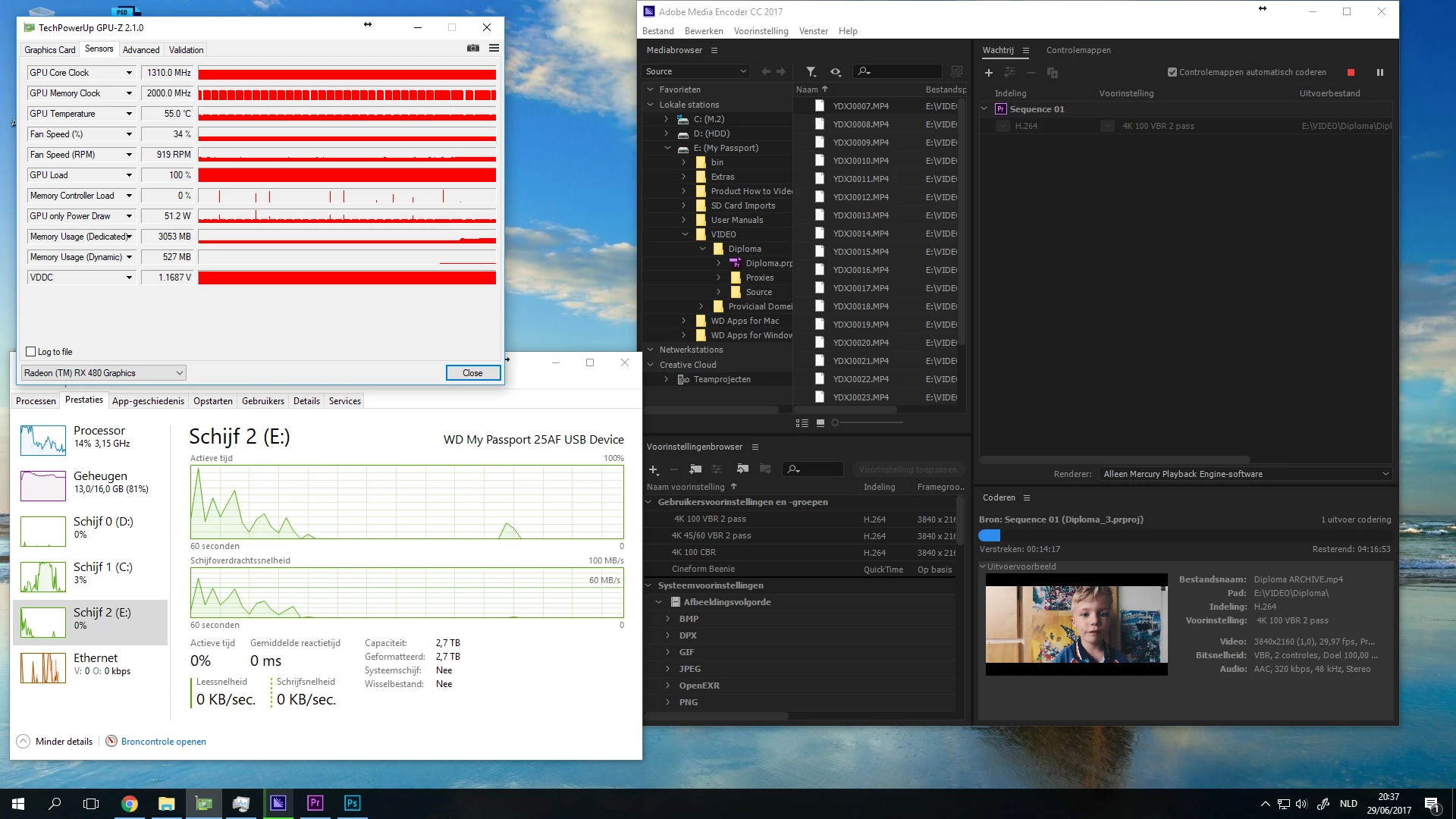Click the thumbnail size slider in Mediabrowser
This screenshot has width=1456, height=819.
pyautogui.click(x=836, y=422)
